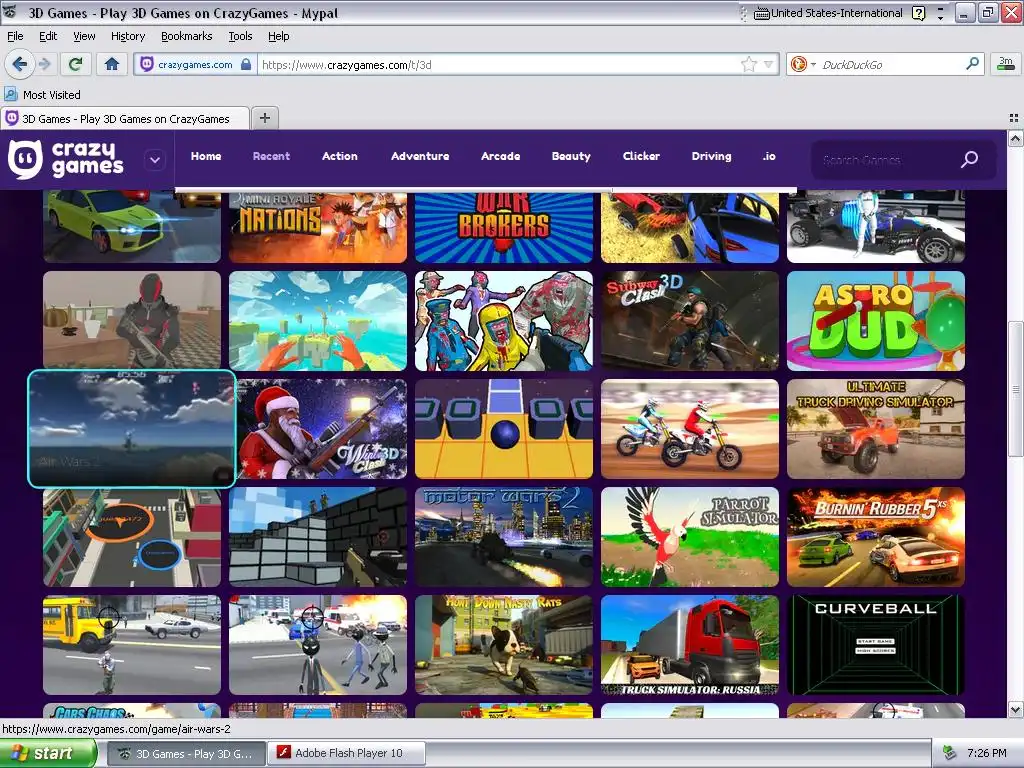Image resolution: width=1024 pixels, height=768 pixels.
Task: Click the page scrollbar up arrow
Action: pos(1016,138)
